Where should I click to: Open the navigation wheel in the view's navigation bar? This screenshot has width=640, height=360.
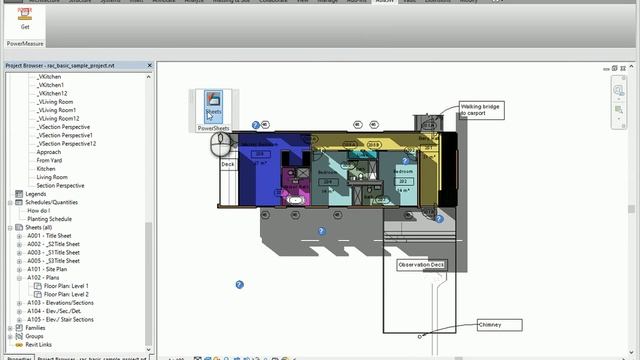tap(619, 90)
